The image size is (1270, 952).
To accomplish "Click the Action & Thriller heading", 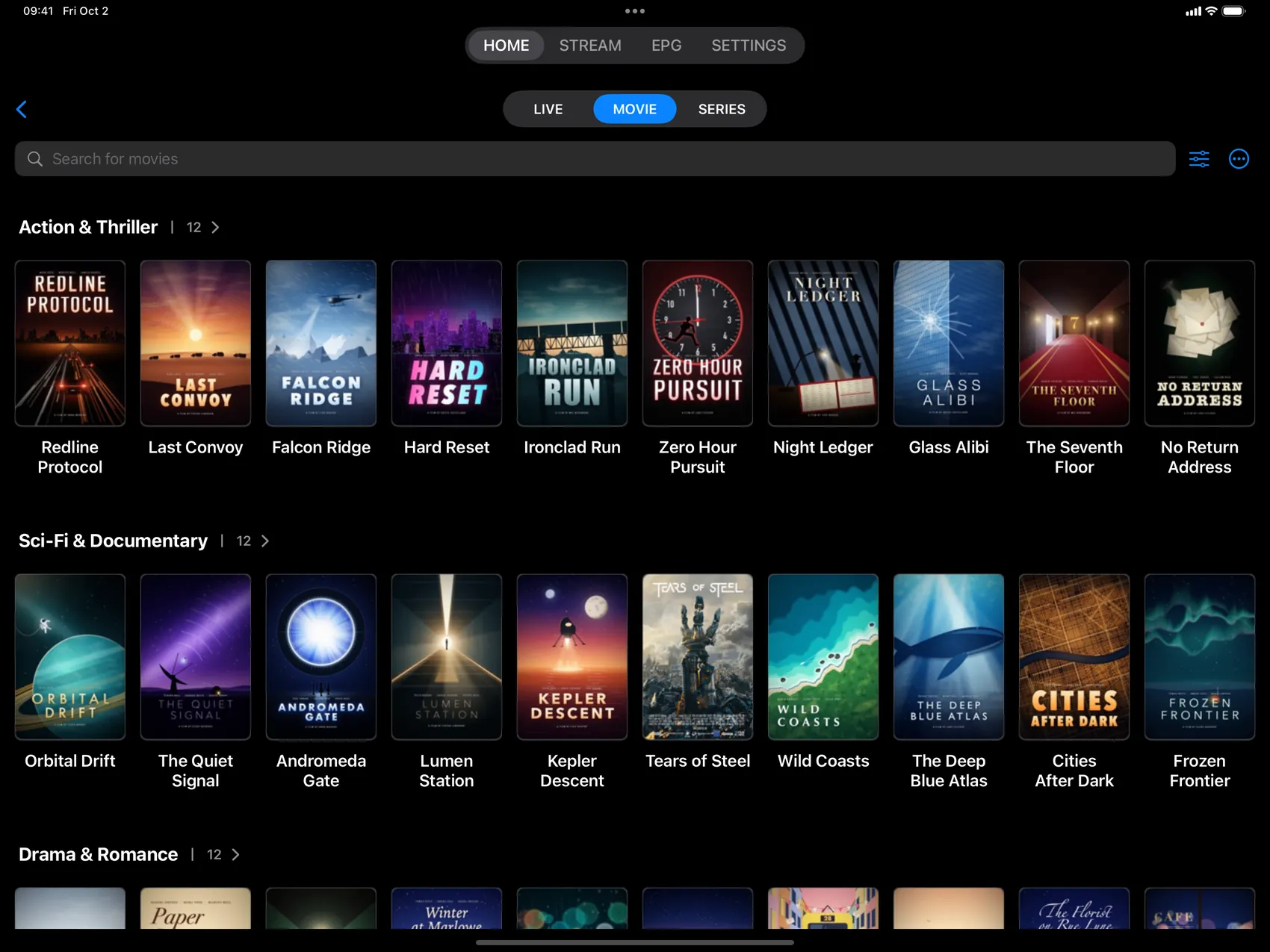I will (88, 227).
